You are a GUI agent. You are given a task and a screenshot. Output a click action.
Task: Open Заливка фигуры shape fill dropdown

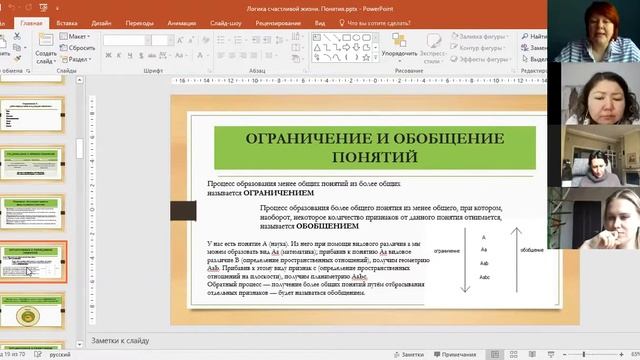pyautogui.click(x=480, y=36)
